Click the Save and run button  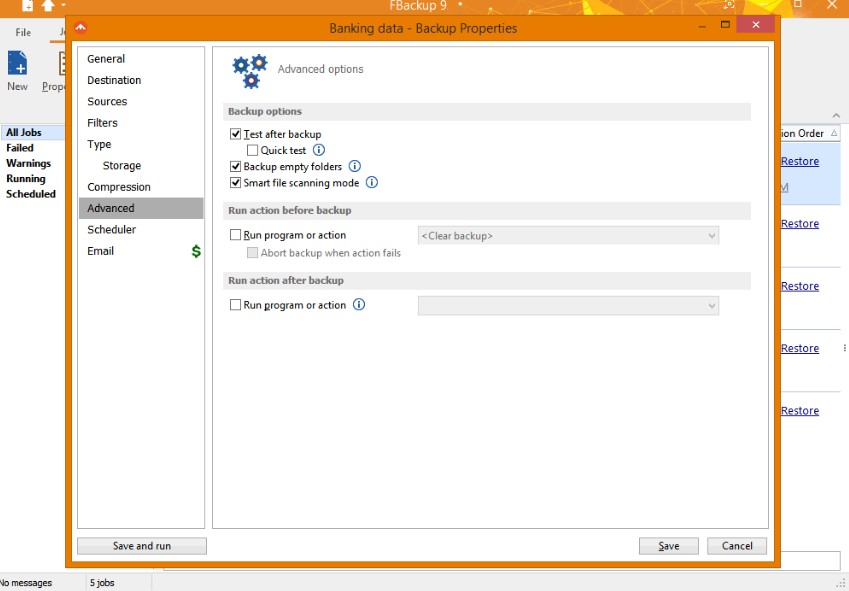click(x=141, y=545)
